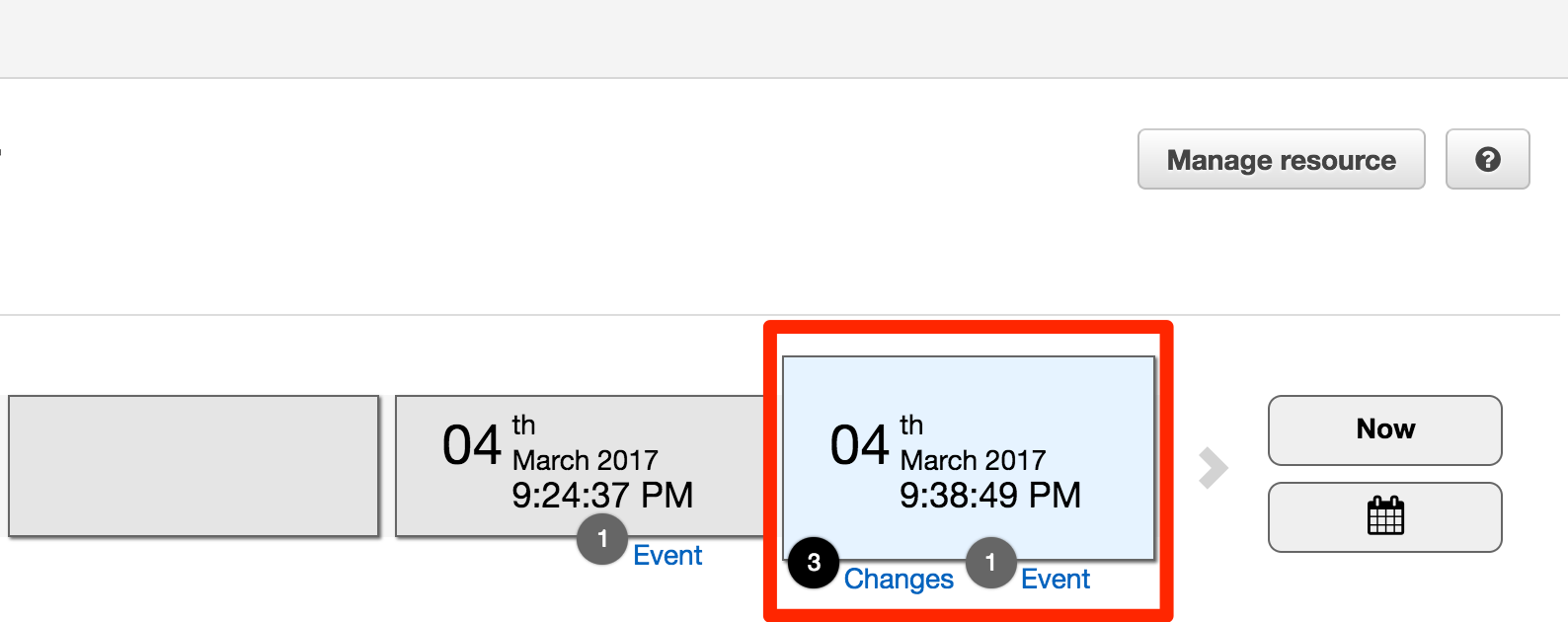Open the Event link under 9:38:49 PM
This screenshot has height=622, width=1568.
pyautogui.click(x=1056, y=579)
